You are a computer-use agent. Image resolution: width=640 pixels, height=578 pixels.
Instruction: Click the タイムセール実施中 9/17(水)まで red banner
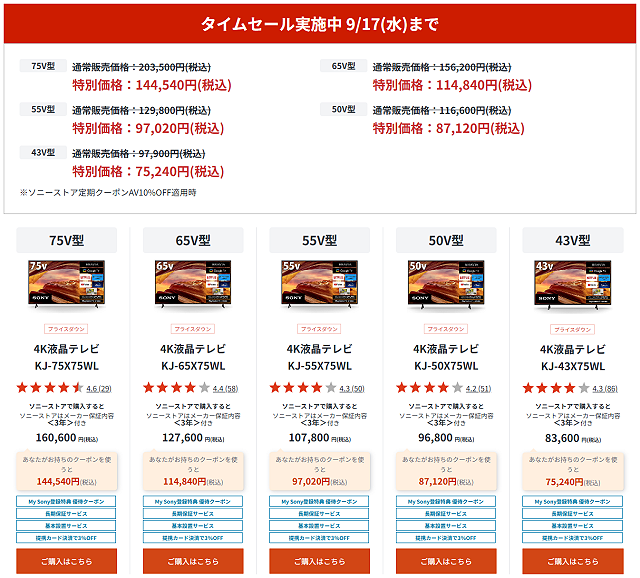point(320,24)
